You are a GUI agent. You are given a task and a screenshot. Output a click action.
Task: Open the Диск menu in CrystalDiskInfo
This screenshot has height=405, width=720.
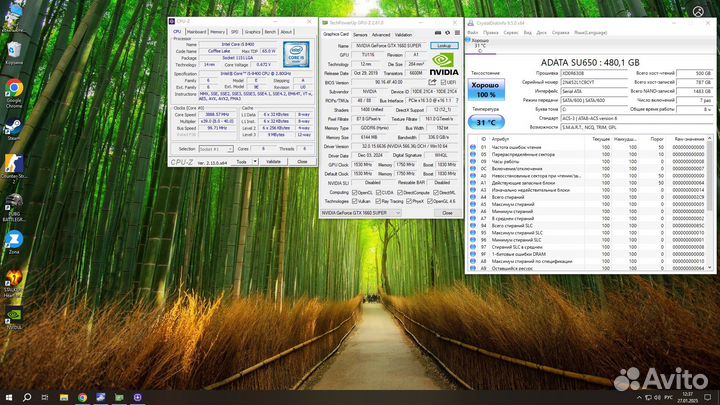[541, 33]
